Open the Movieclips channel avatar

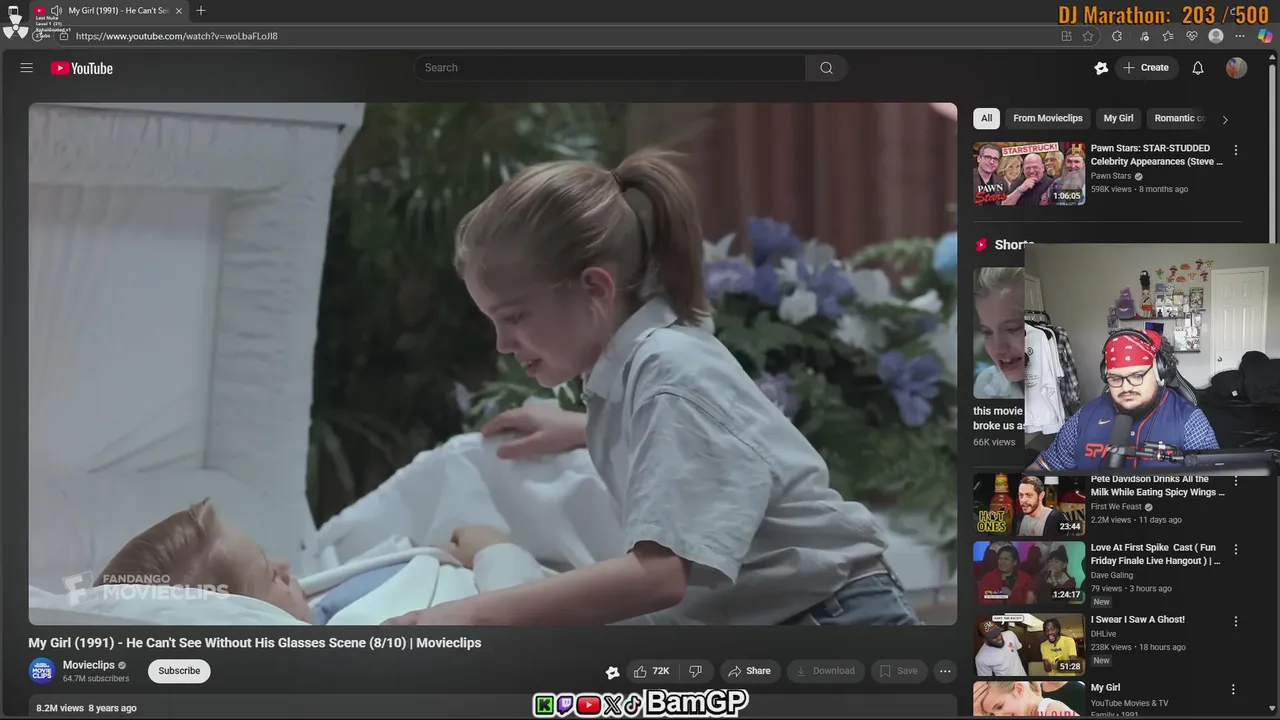point(42,671)
